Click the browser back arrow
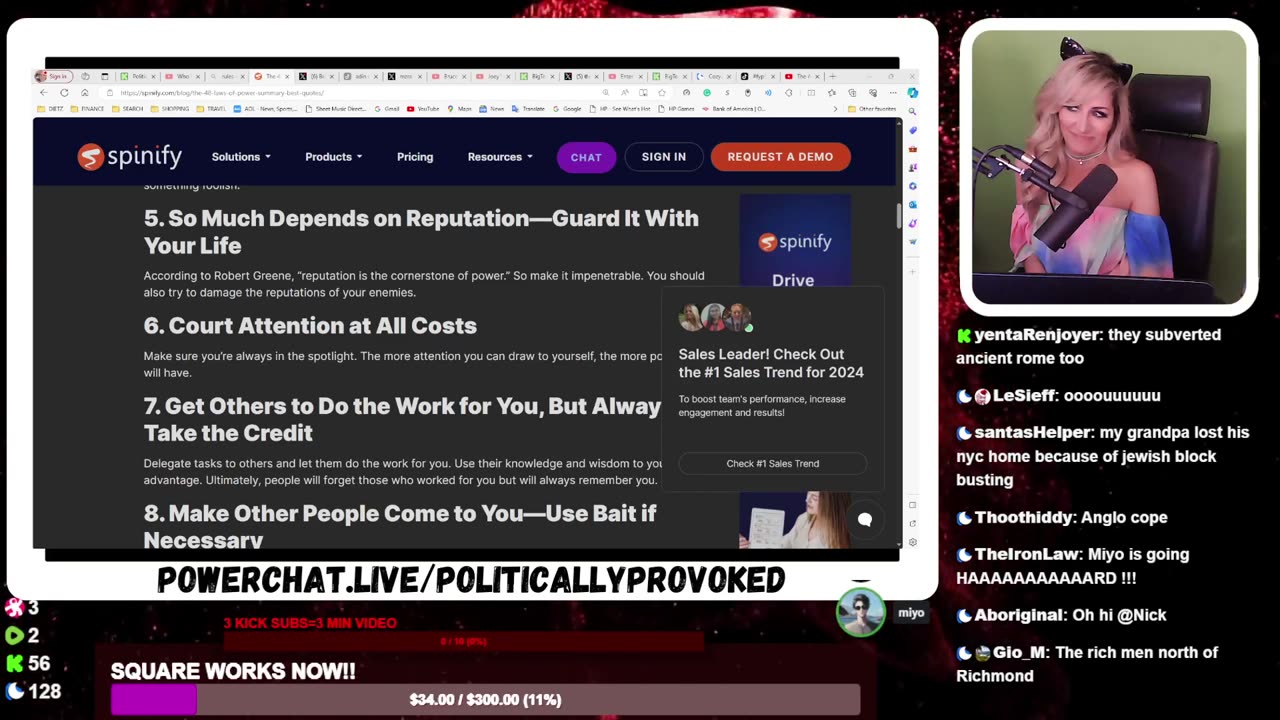Screen dimensions: 1280x720 [43, 93]
